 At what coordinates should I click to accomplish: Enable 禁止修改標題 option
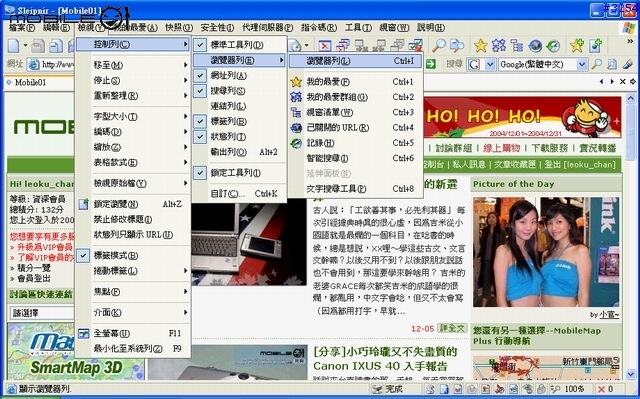[x=133, y=219]
